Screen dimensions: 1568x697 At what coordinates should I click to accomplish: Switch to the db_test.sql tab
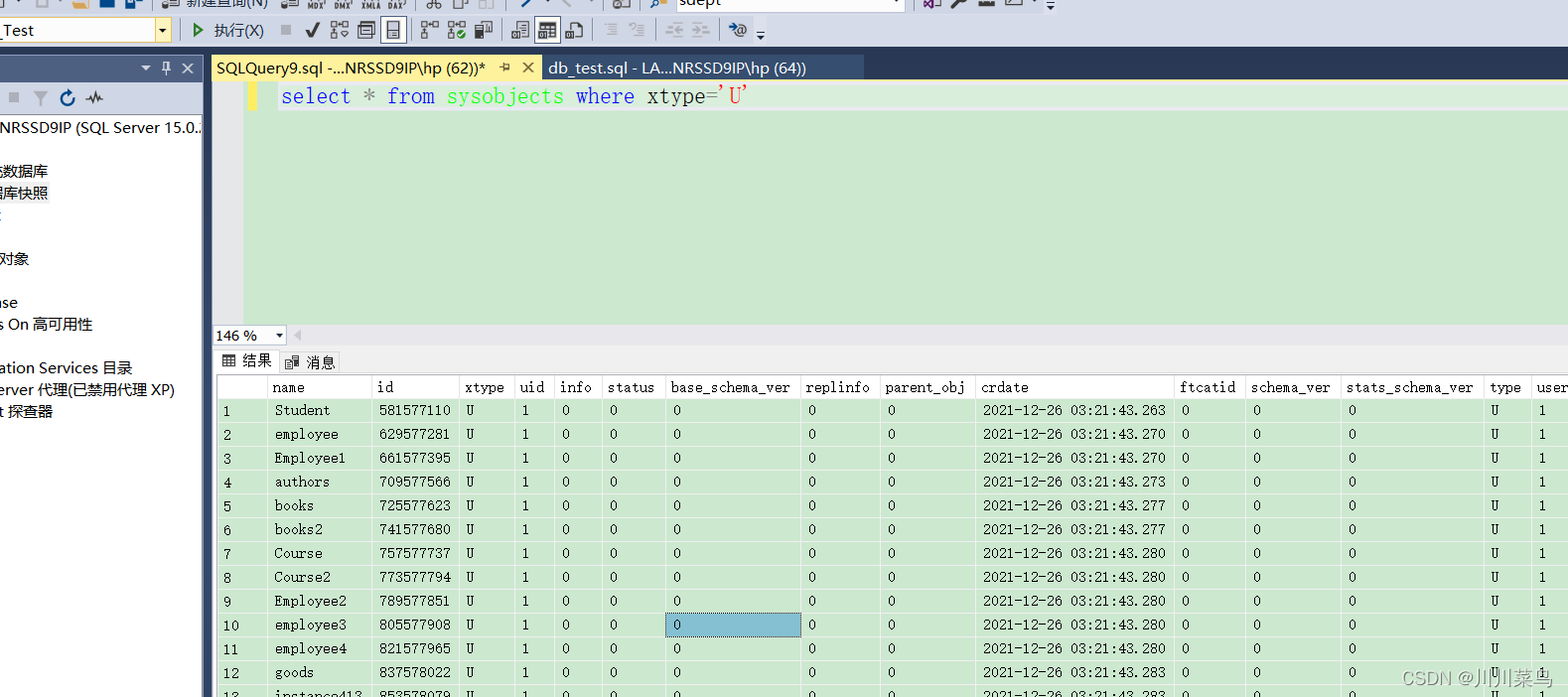677,68
